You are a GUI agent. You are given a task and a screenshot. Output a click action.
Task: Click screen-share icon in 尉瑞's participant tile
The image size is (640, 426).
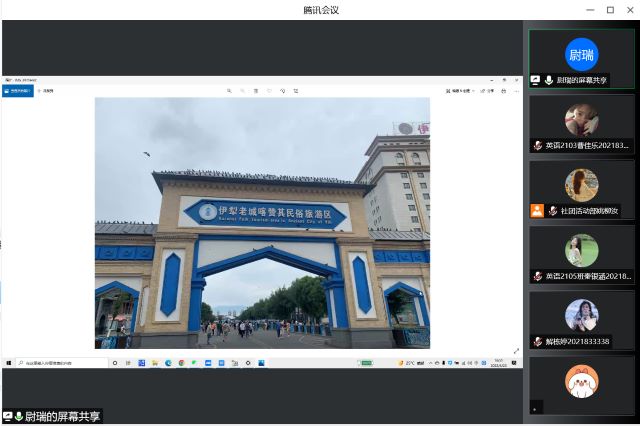[535, 80]
